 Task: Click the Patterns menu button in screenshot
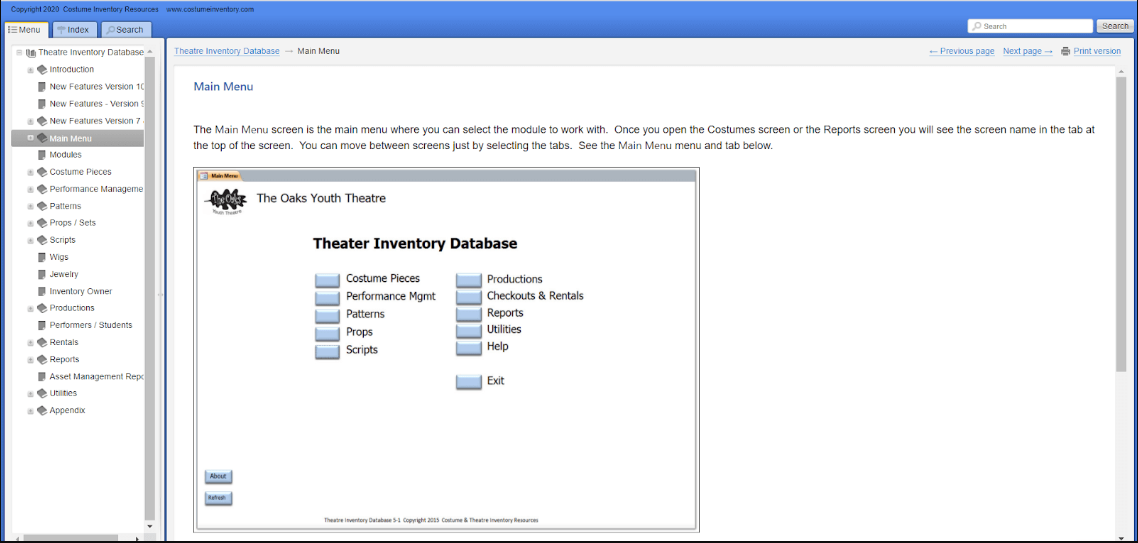point(327,316)
